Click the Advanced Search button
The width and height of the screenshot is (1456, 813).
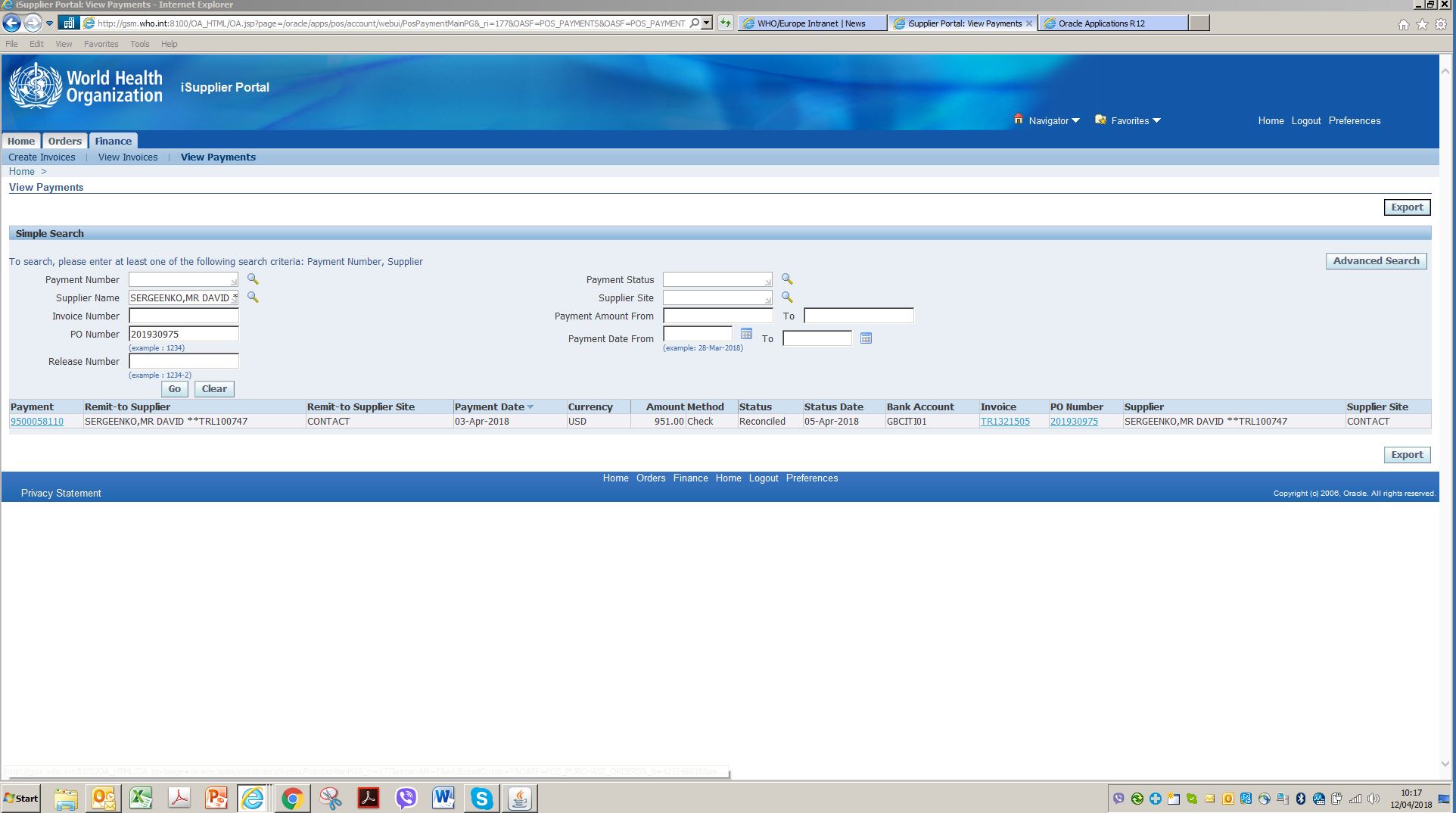[x=1375, y=261]
